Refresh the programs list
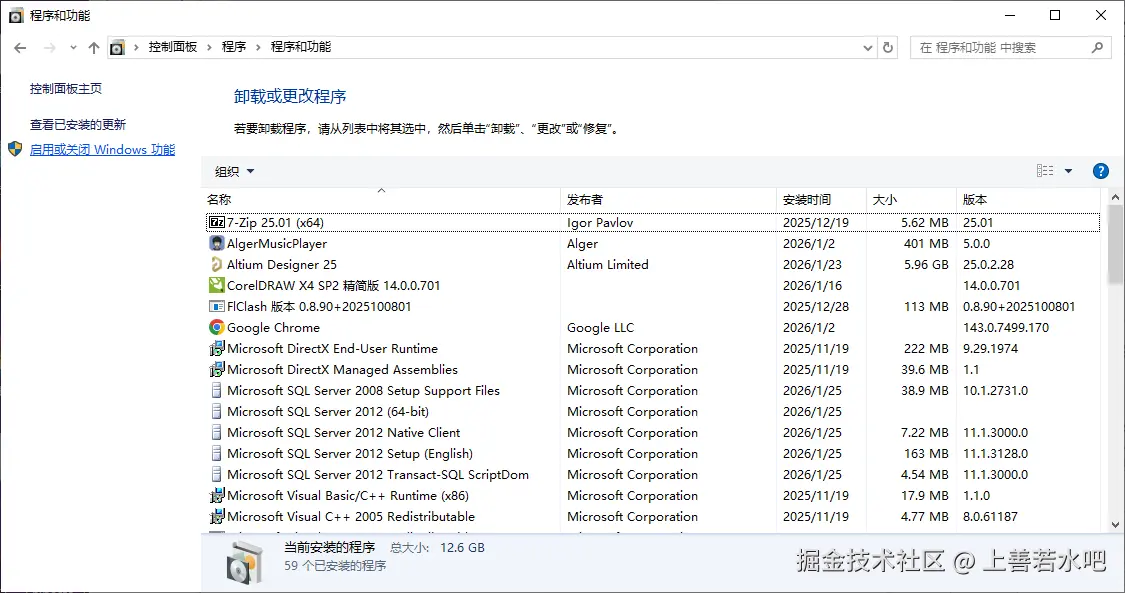The image size is (1125, 593). click(x=888, y=47)
